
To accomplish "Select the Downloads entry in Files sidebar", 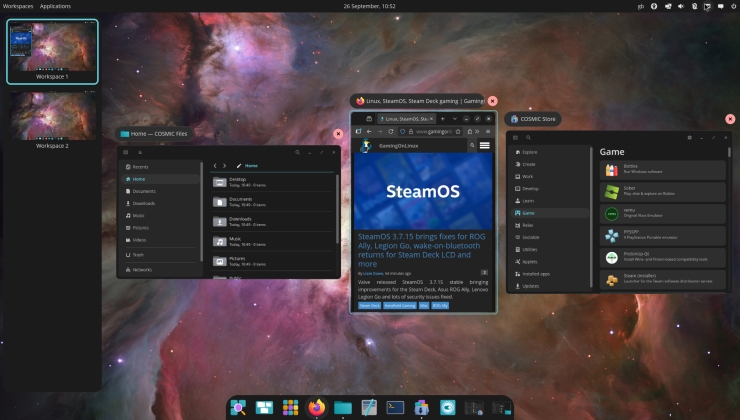I will [x=144, y=203].
